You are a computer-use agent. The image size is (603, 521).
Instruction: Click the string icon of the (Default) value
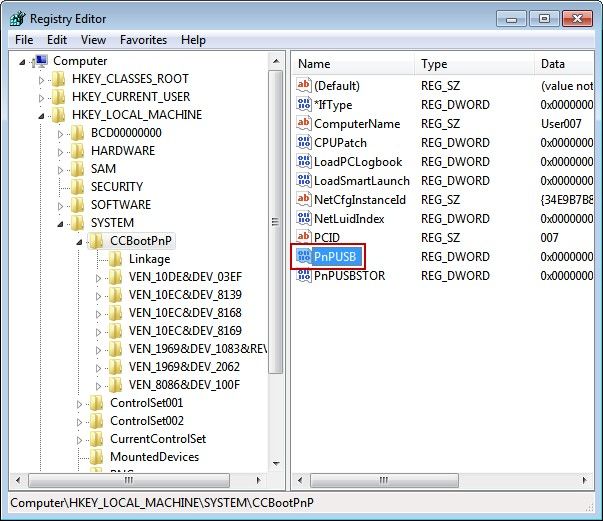303,85
